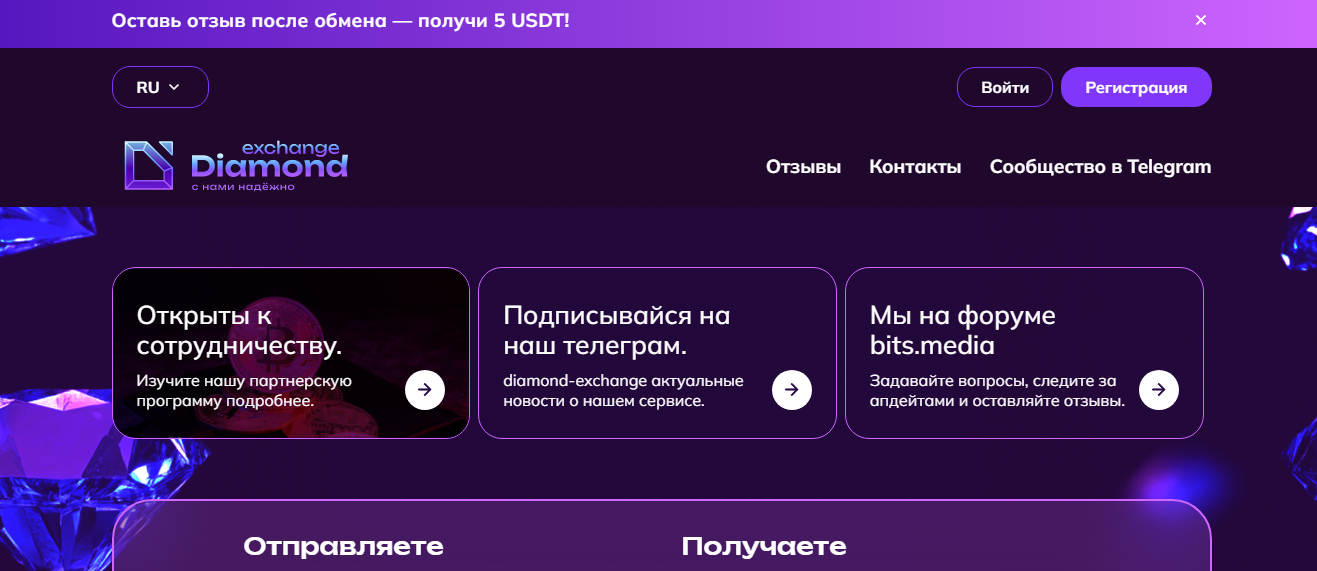Open the RU language dropdown
This screenshot has width=1317, height=571.
[x=160, y=87]
